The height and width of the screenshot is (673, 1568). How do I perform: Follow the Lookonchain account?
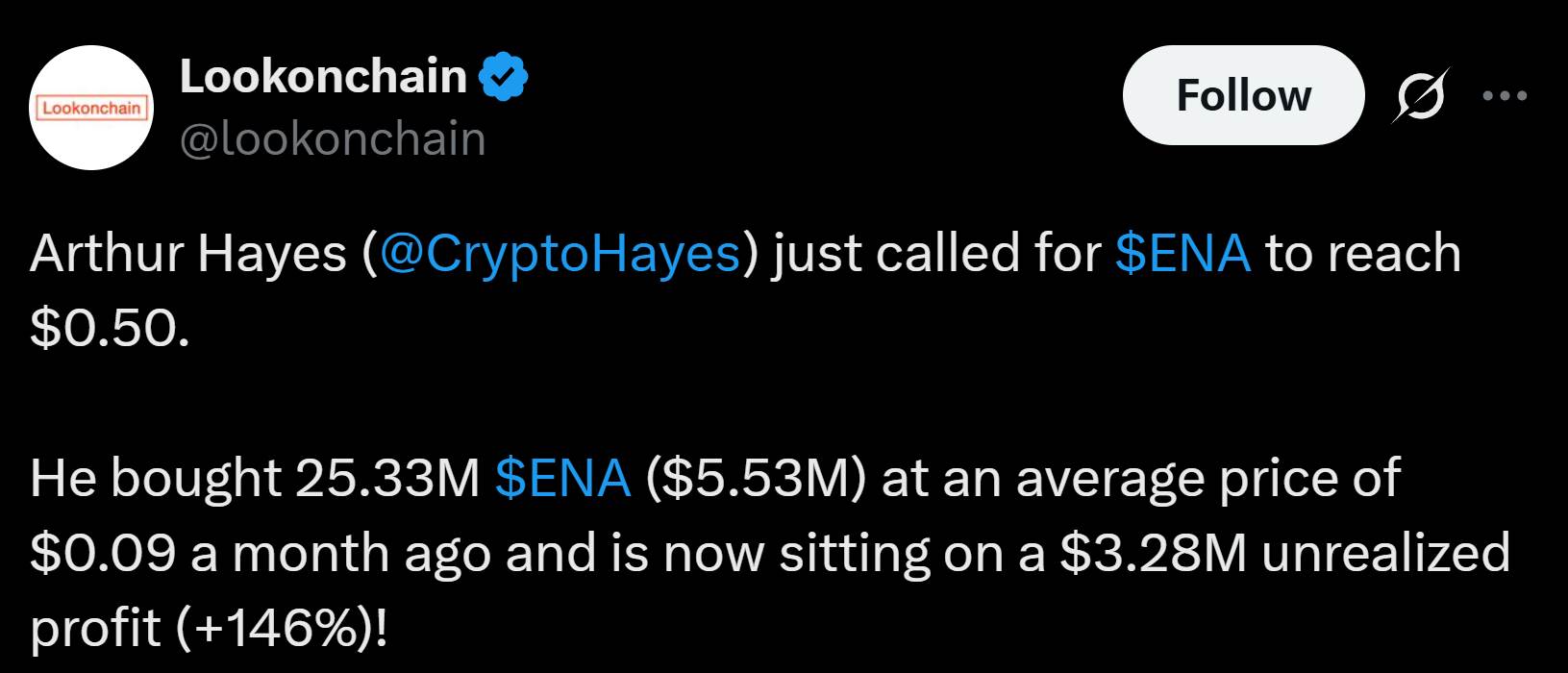[1243, 95]
